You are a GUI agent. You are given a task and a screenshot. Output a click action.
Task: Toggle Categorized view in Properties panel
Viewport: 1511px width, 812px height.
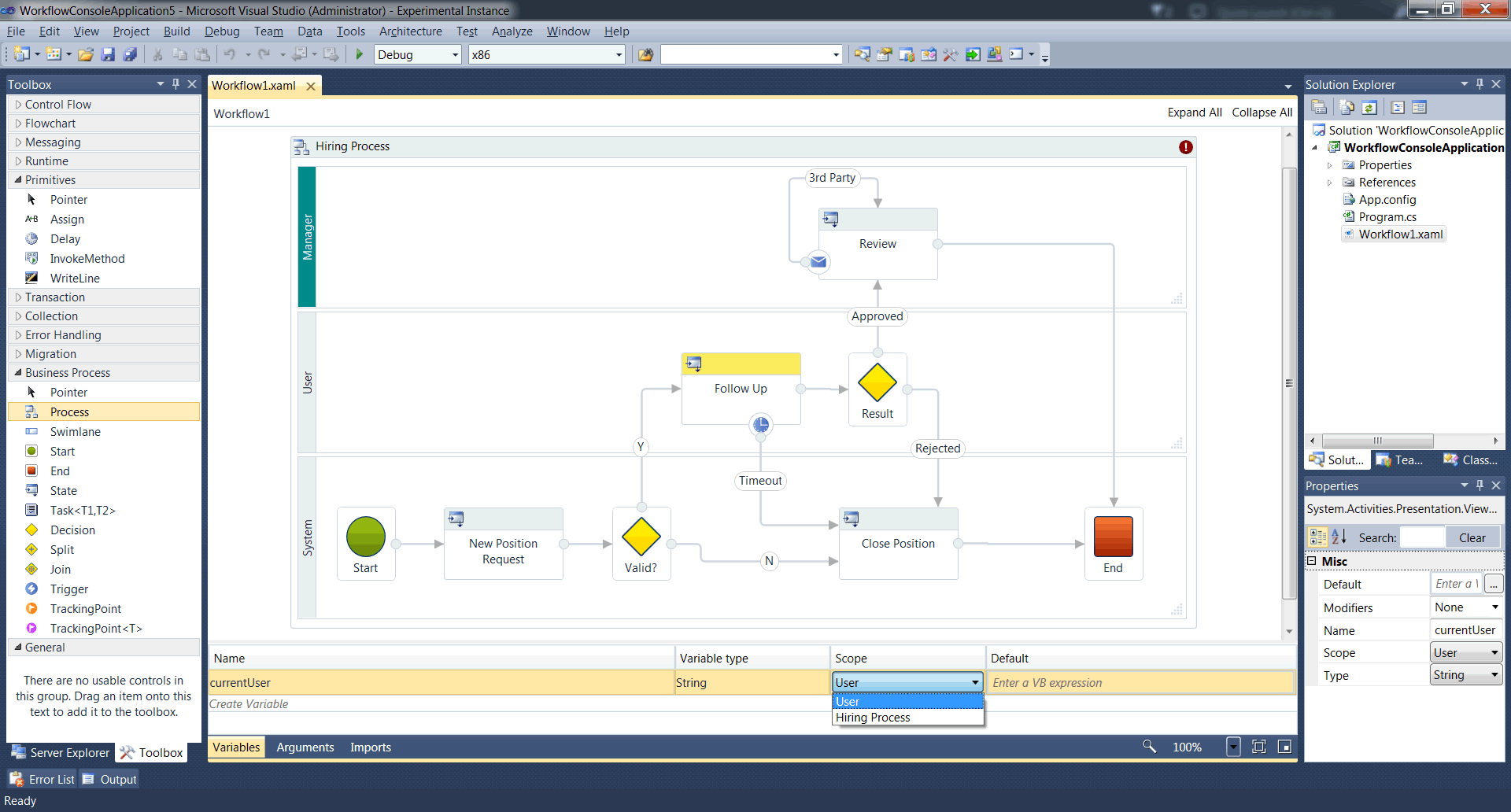point(1317,537)
